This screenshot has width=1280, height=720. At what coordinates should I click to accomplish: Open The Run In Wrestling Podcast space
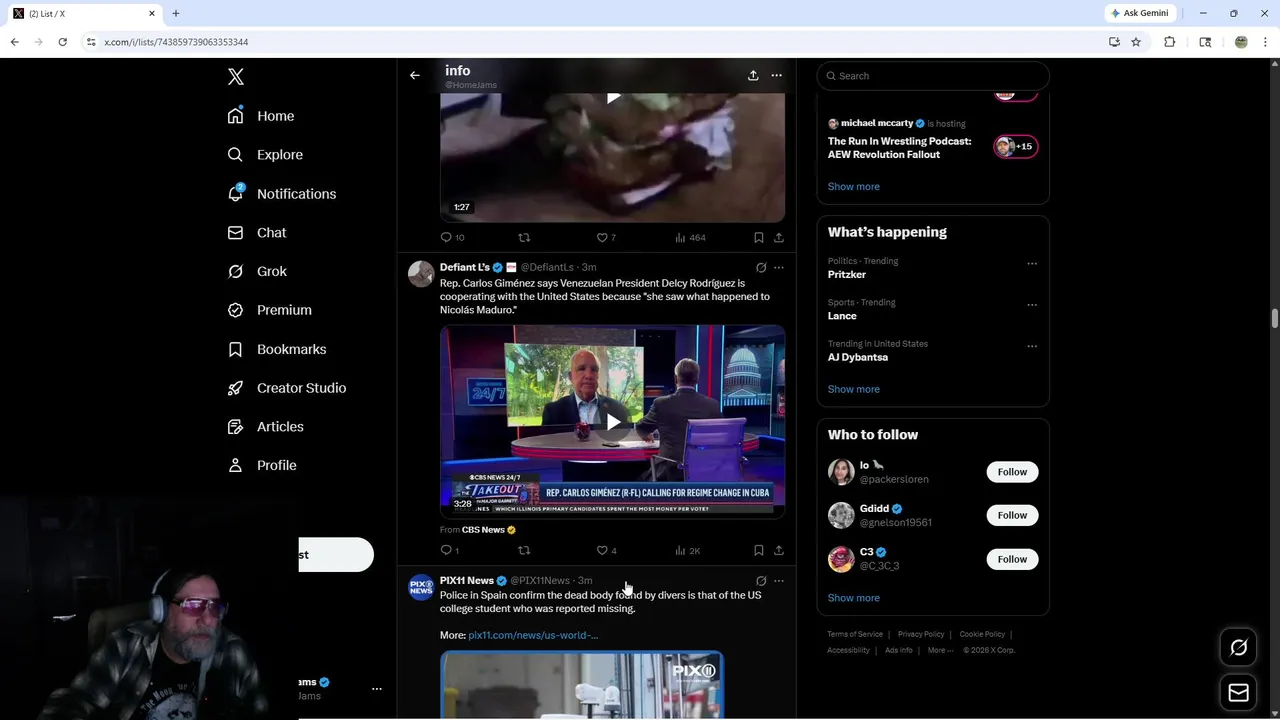click(x=899, y=148)
